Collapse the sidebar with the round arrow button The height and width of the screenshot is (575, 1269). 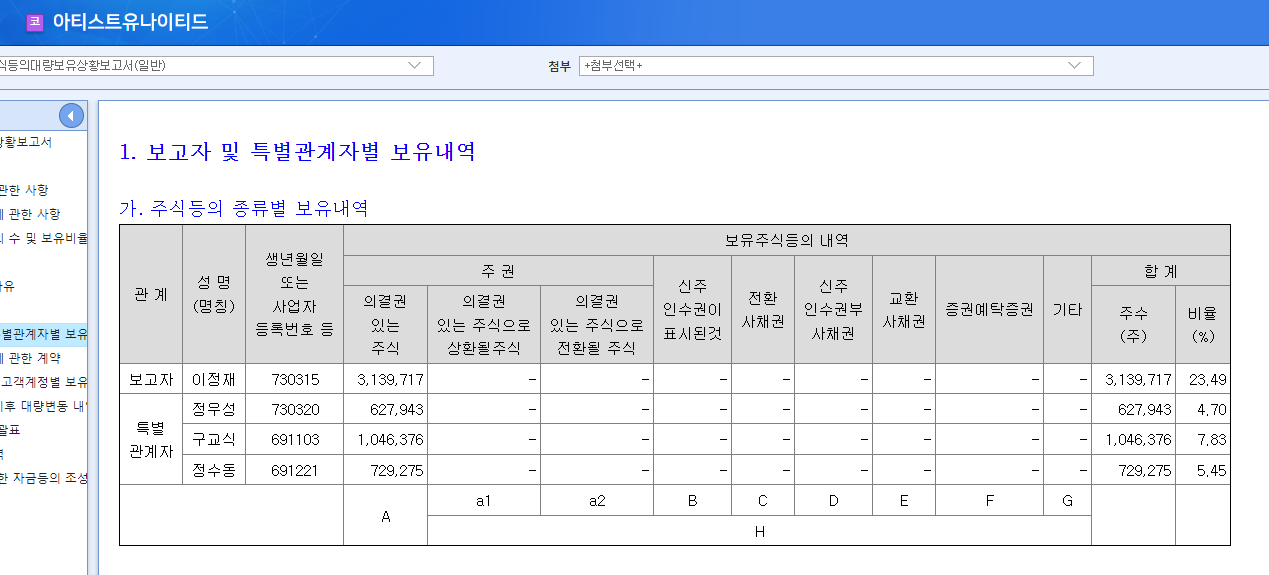pos(71,116)
